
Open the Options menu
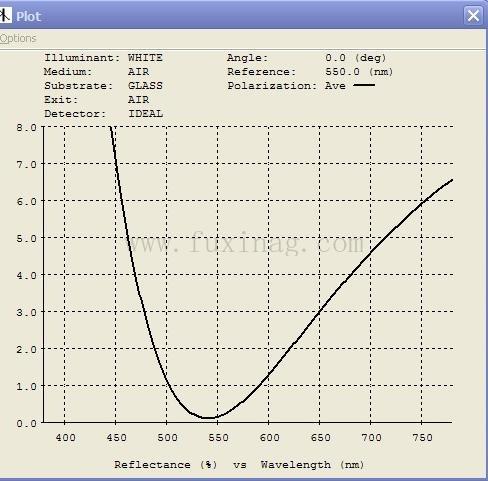click(18, 39)
